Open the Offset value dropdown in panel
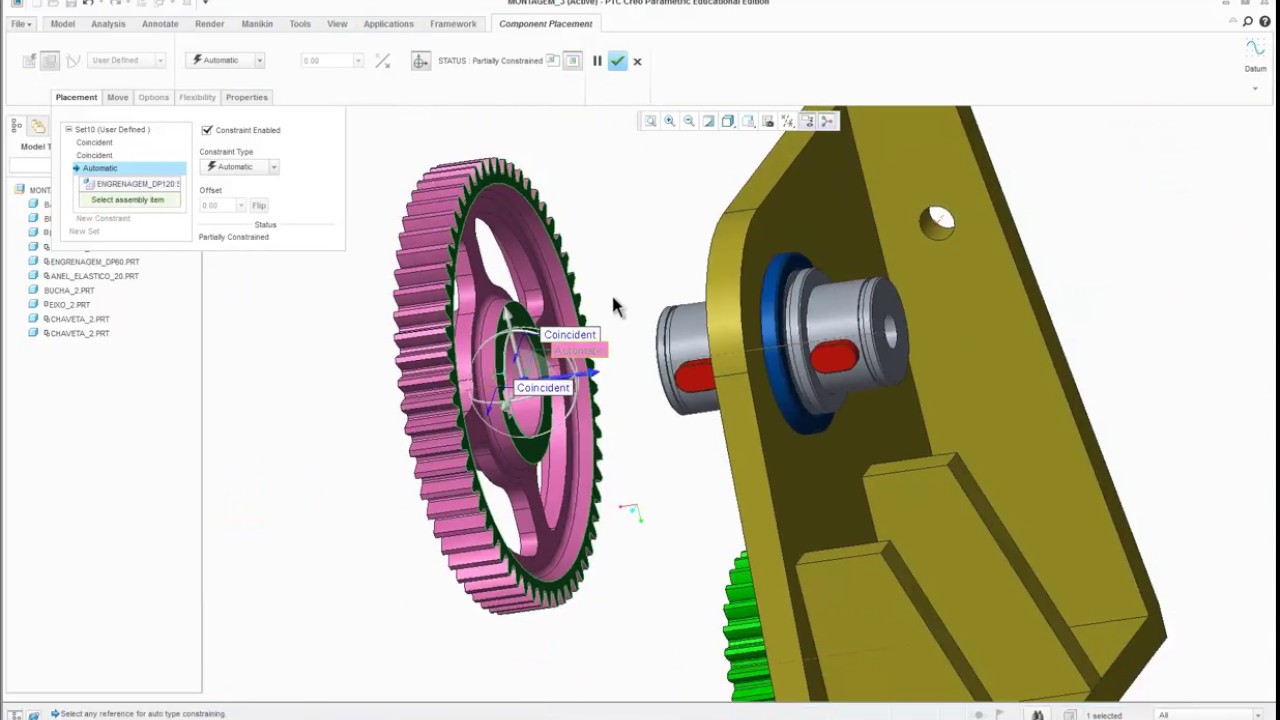1280x720 pixels. [240, 205]
